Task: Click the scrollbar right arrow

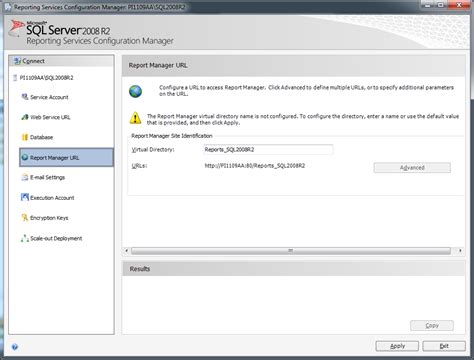Action: coord(460,251)
